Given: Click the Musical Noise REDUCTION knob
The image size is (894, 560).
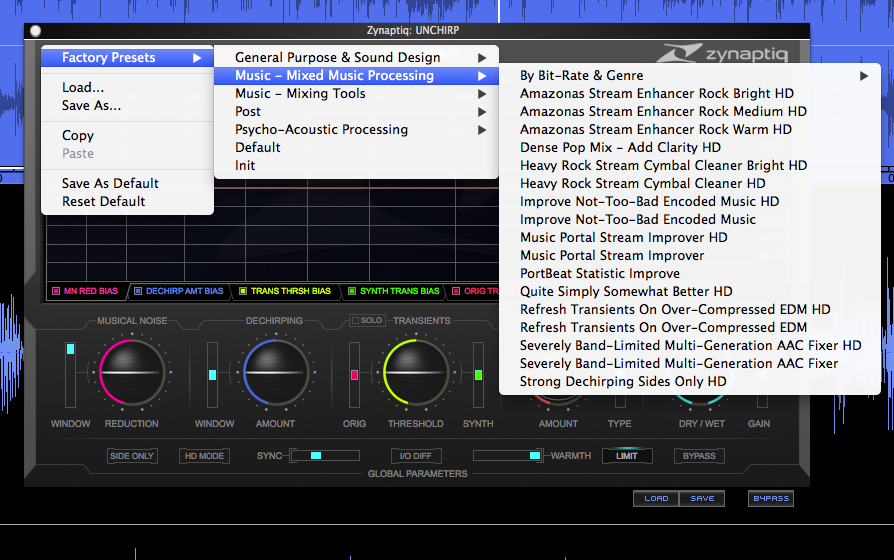Looking at the screenshot, I should (132, 373).
